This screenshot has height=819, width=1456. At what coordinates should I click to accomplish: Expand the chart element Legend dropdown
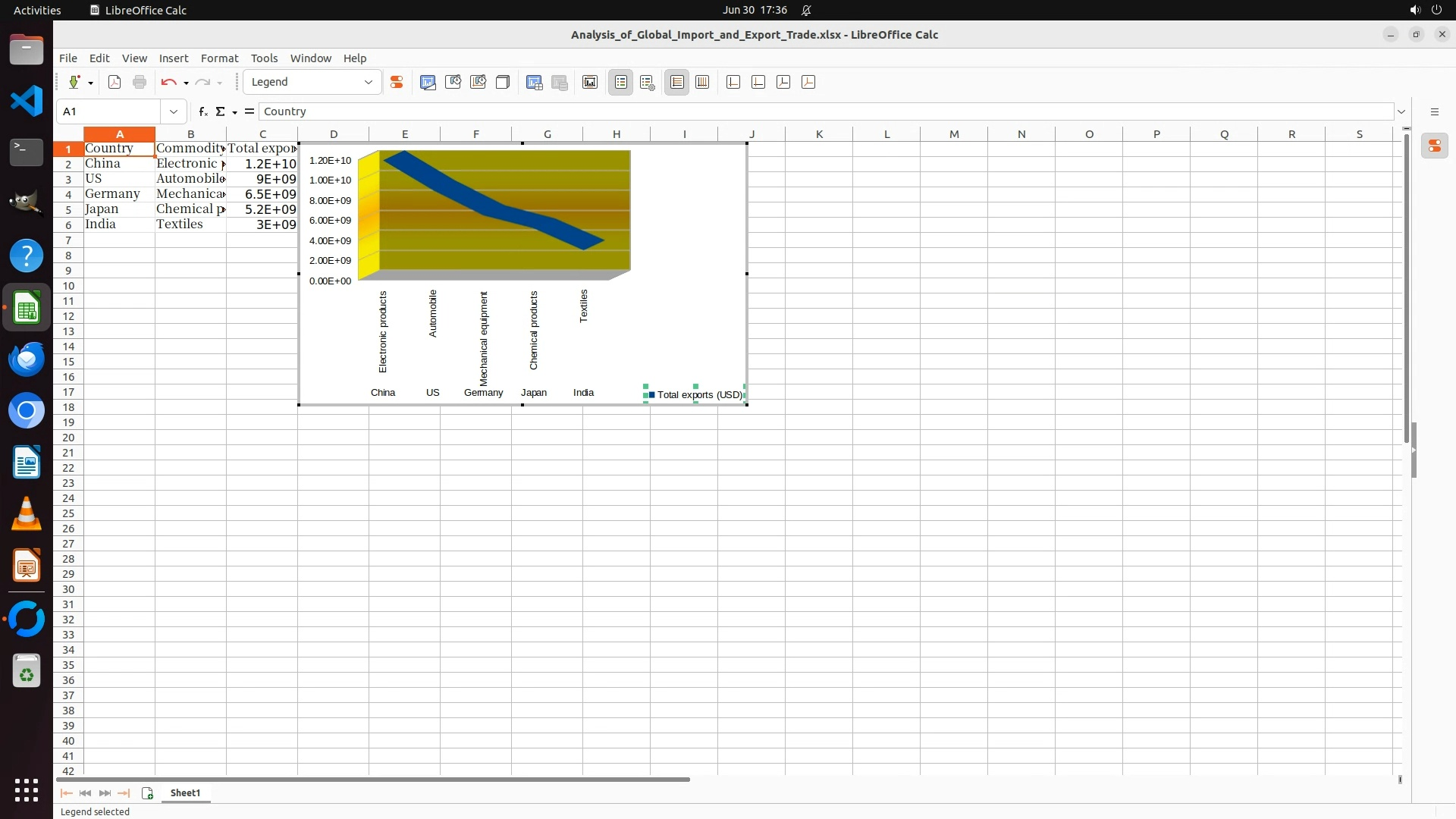pyautogui.click(x=369, y=82)
